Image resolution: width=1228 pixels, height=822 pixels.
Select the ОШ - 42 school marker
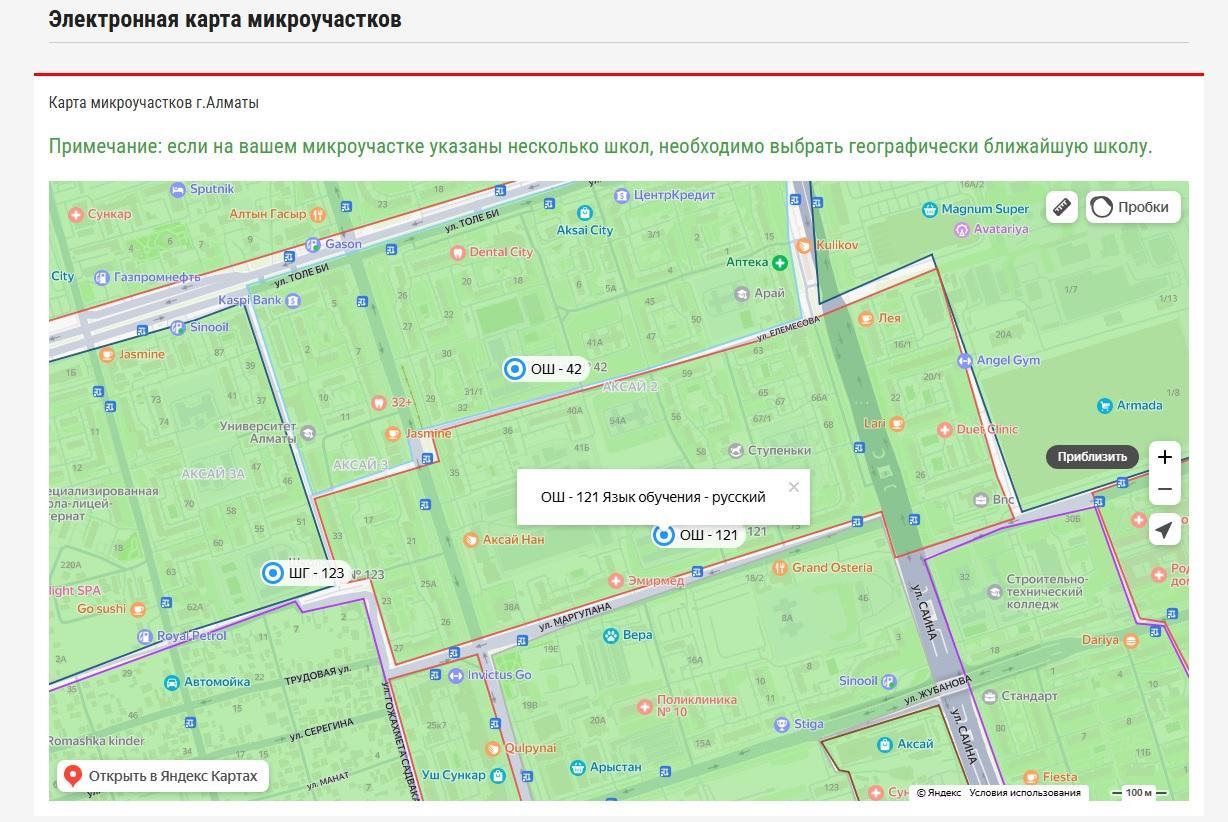click(x=515, y=369)
